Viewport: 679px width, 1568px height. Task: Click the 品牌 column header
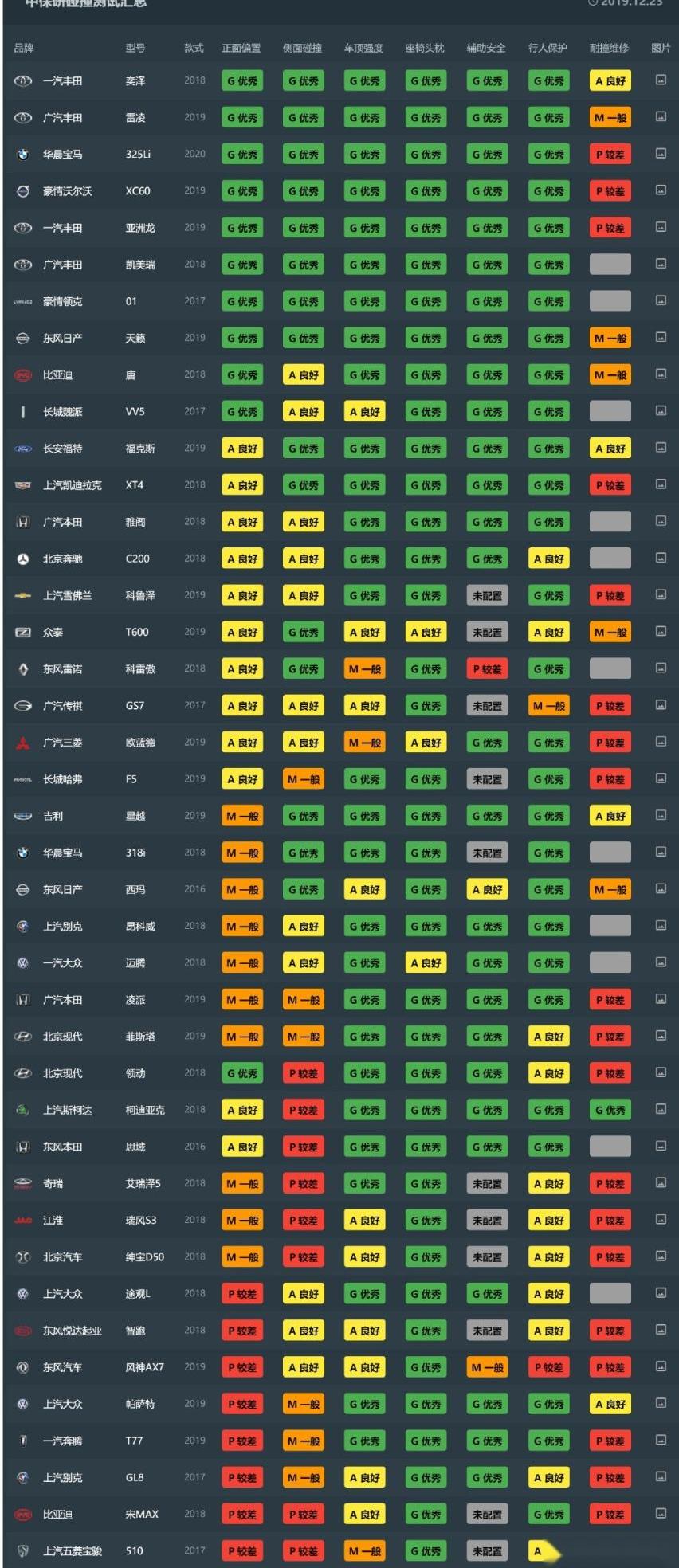pyautogui.click(x=24, y=48)
